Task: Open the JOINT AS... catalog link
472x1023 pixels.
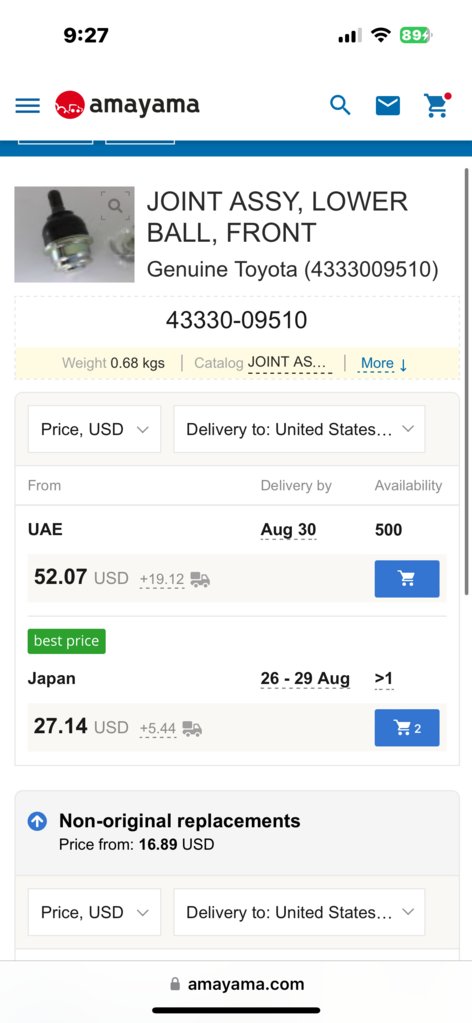Action: tap(290, 363)
